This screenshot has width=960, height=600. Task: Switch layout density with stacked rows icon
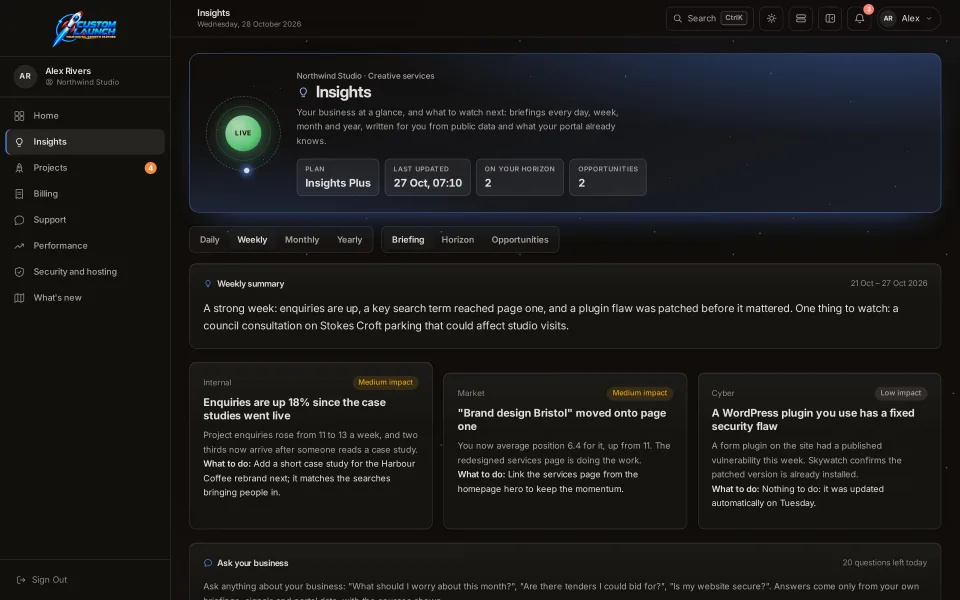coord(801,18)
